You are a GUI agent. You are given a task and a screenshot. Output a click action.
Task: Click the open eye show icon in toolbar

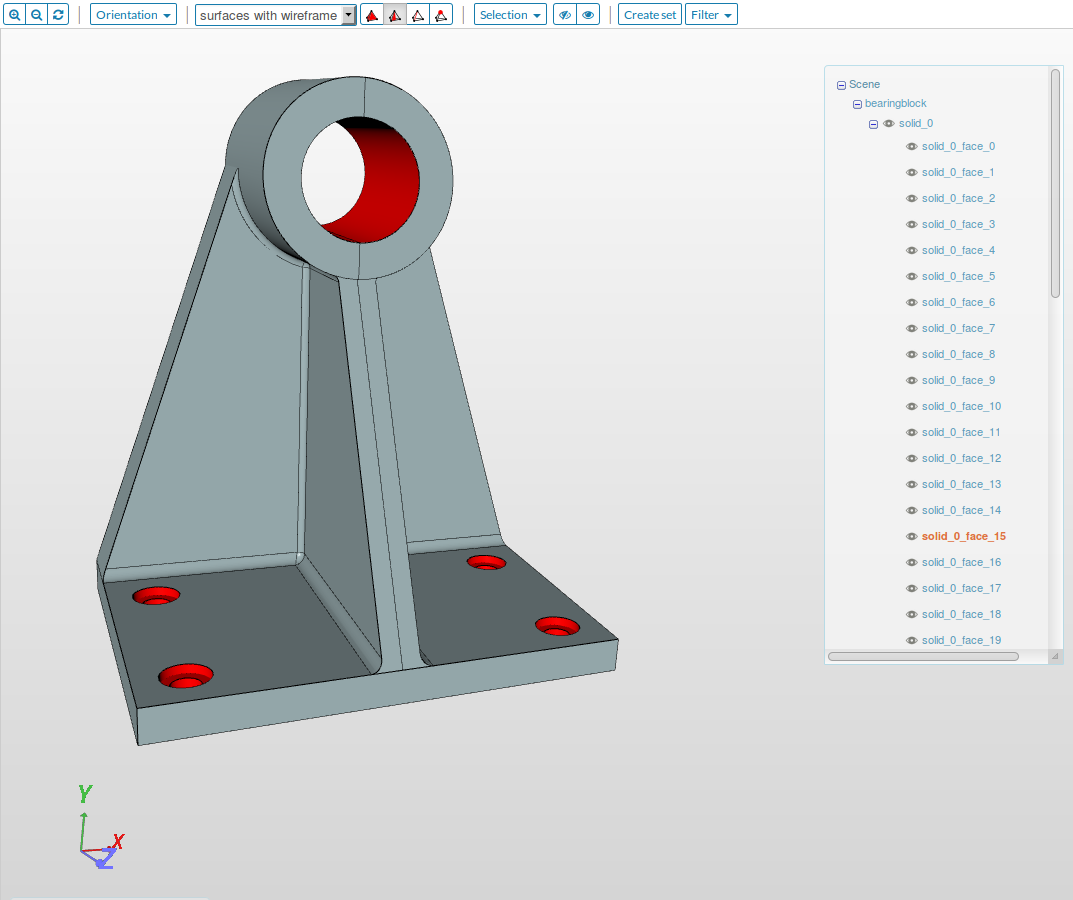[x=588, y=15]
